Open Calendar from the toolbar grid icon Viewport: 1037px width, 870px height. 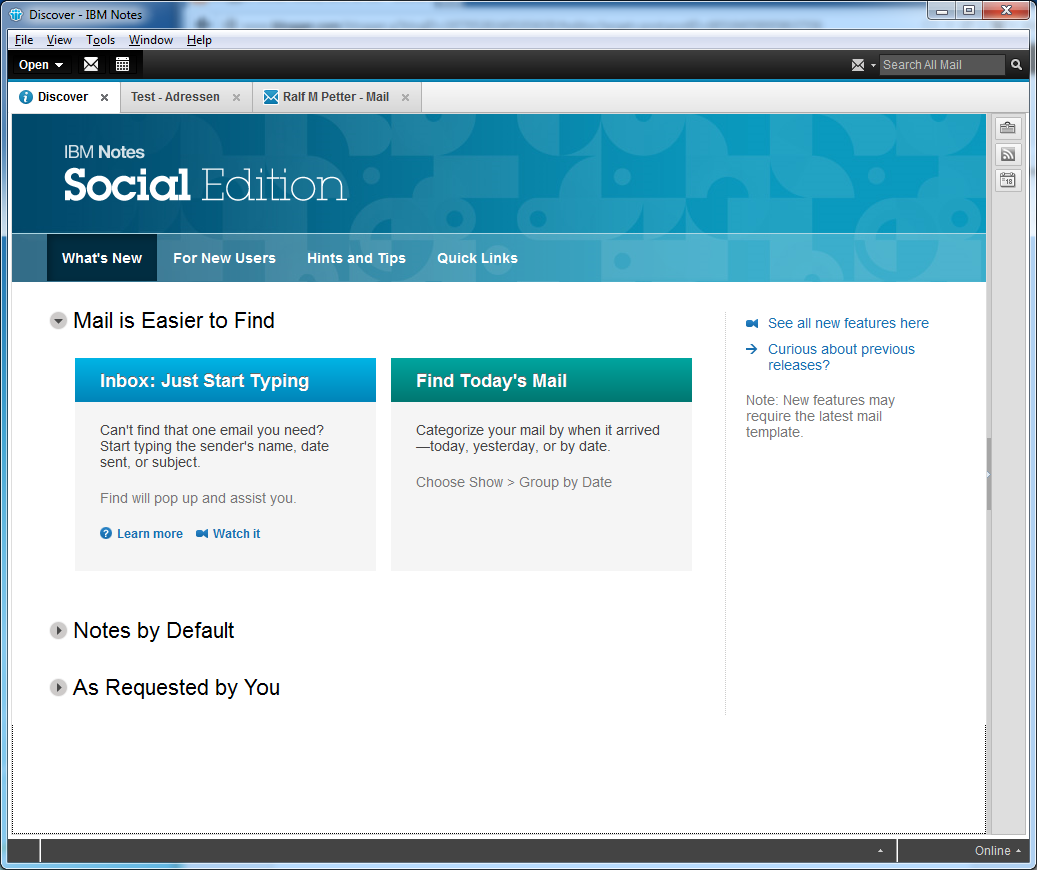(x=122, y=64)
